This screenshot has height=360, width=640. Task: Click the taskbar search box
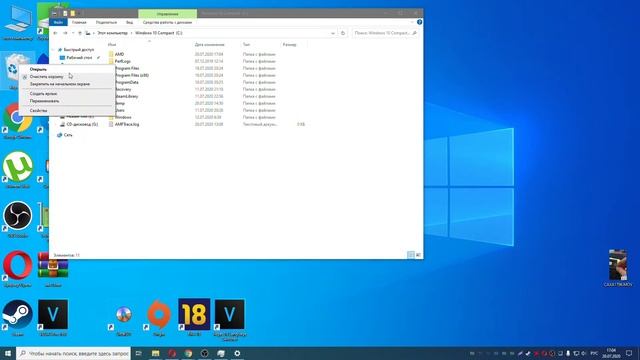click(73, 353)
